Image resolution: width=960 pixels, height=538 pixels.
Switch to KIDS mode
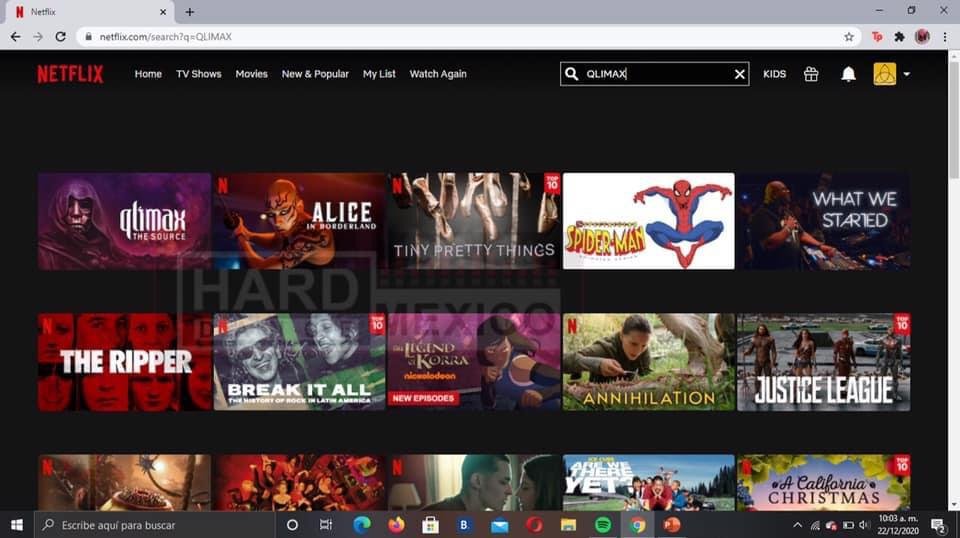tap(774, 74)
